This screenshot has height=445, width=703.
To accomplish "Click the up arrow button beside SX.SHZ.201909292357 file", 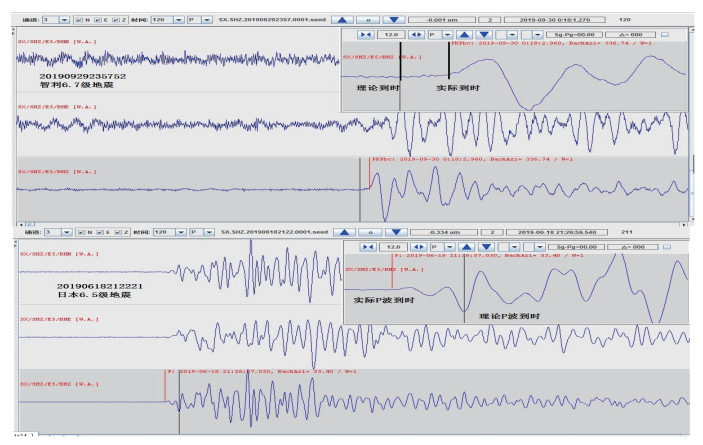I will coord(342,19).
